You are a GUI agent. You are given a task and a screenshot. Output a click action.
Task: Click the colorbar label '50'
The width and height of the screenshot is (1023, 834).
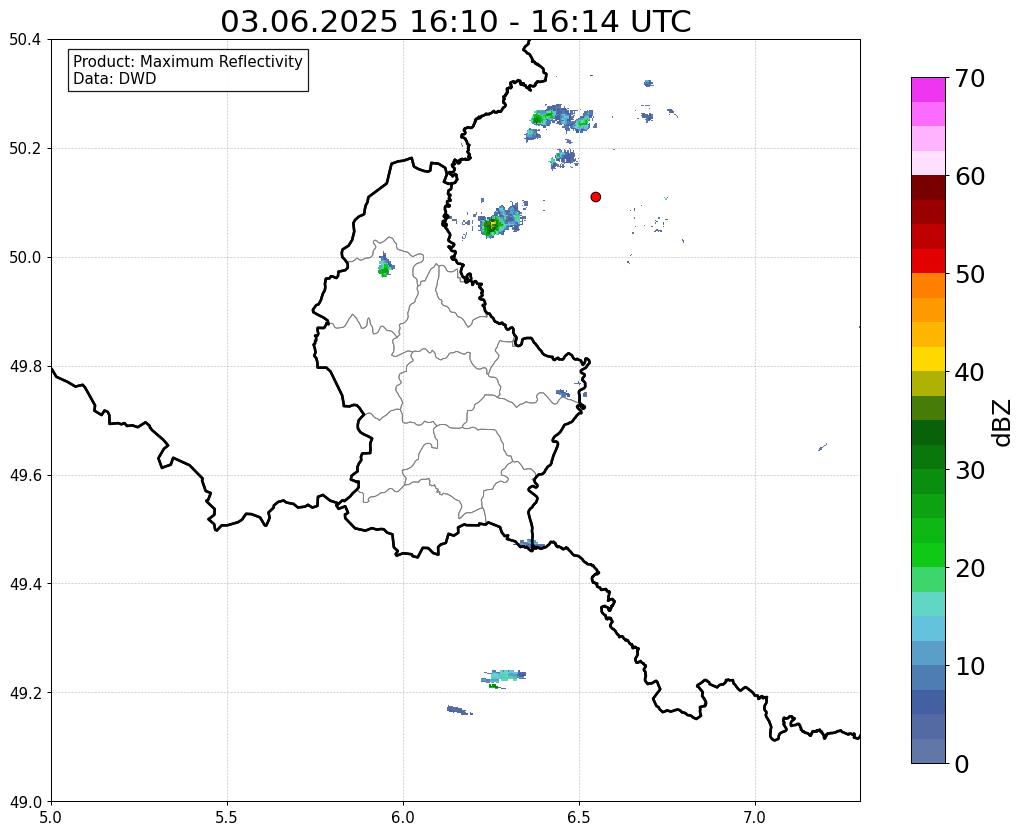click(970, 274)
